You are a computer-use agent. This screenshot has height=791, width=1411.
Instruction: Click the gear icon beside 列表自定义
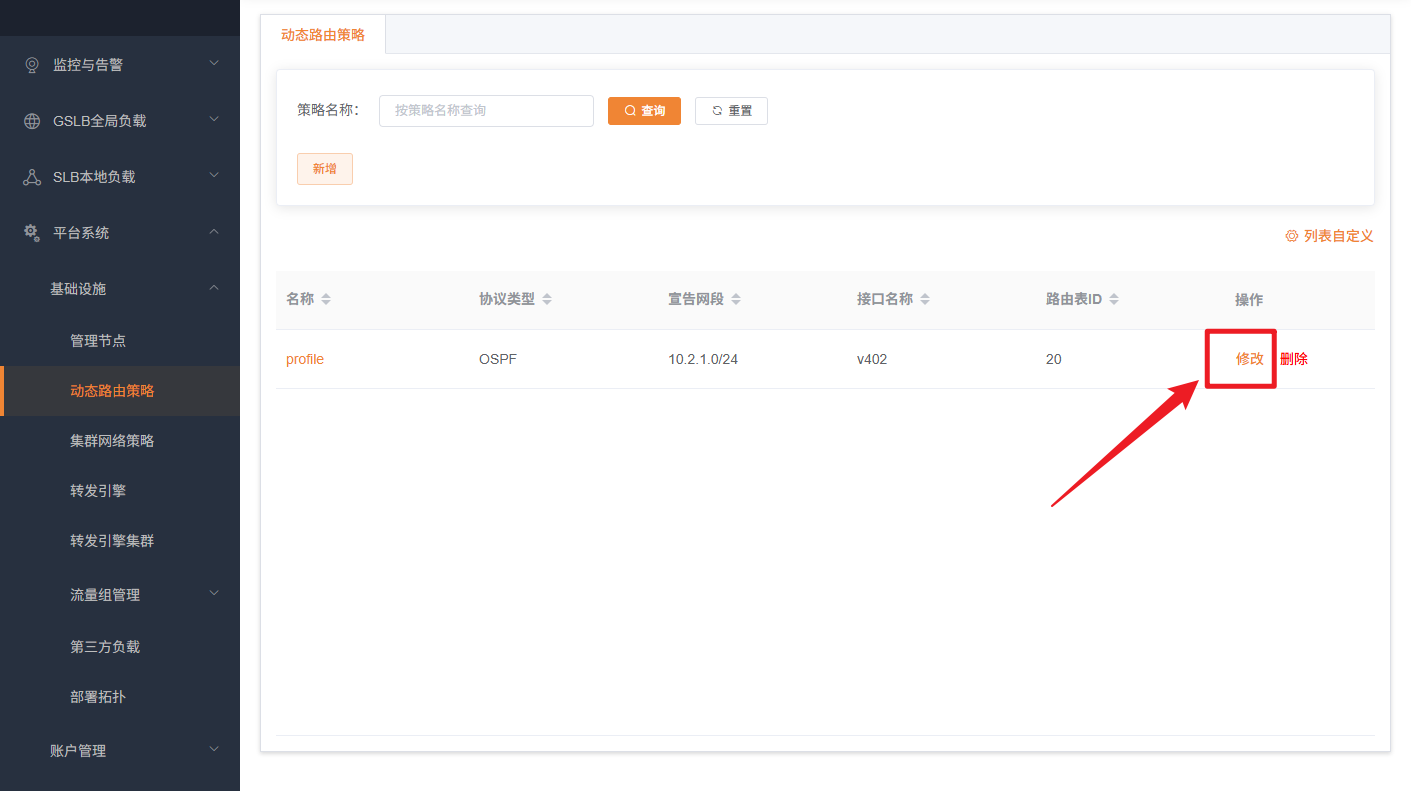click(x=1291, y=236)
